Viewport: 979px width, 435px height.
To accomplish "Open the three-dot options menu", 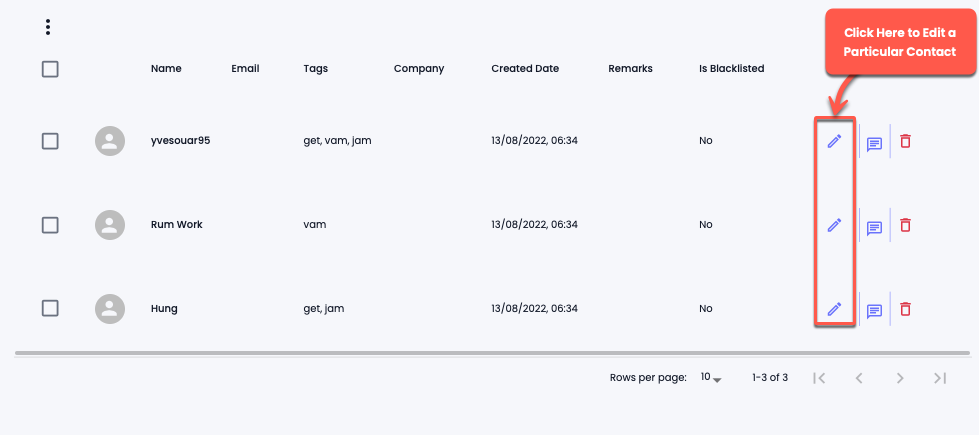I will tap(47, 27).
